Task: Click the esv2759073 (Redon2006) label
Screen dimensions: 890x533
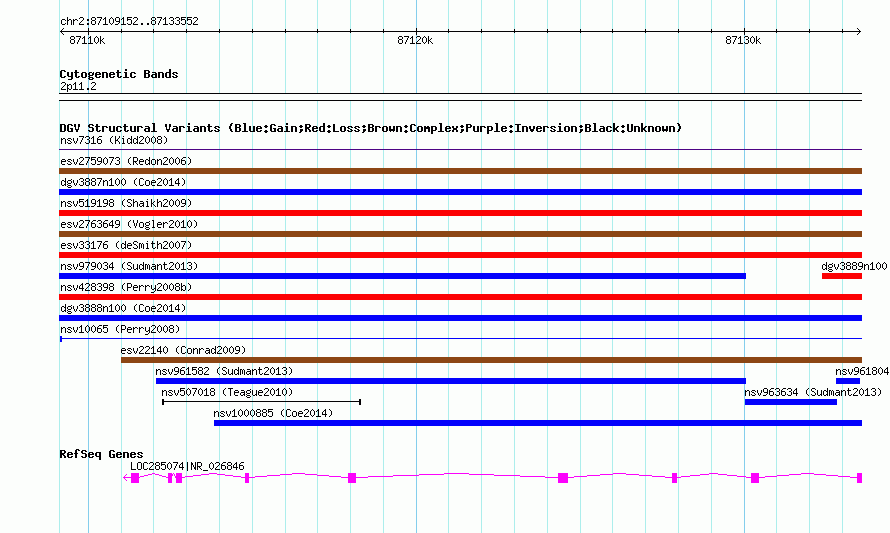Action: click(126, 161)
